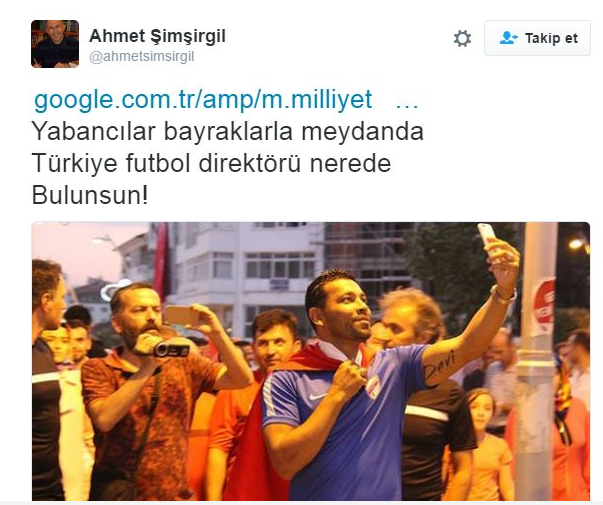The height and width of the screenshot is (505, 603).
Task: Click the Ahmet Şimşirgil display name
Action: coord(157,36)
